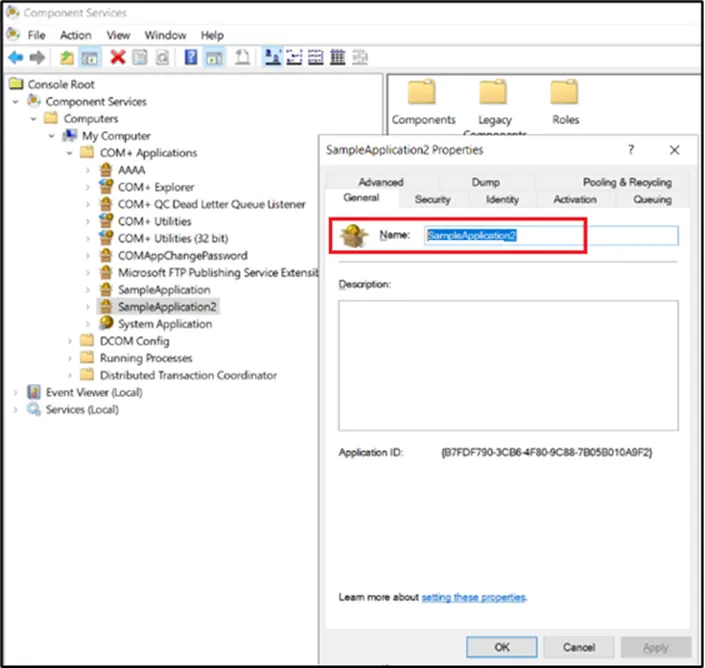Select Large Icons view toolbar button

point(272,57)
